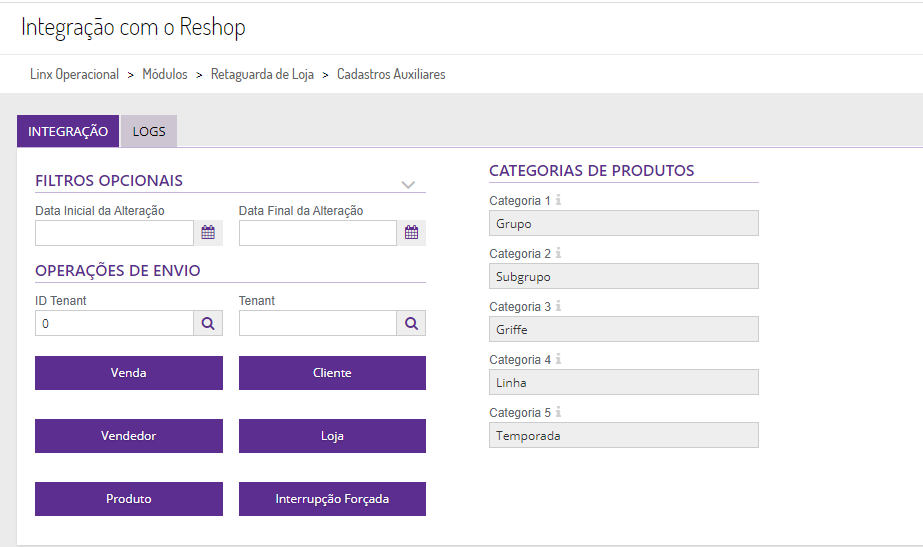Click the info icon beside Categoria 1
Screen dimensions: 923x547
pyautogui.click(x=559, y=201)
